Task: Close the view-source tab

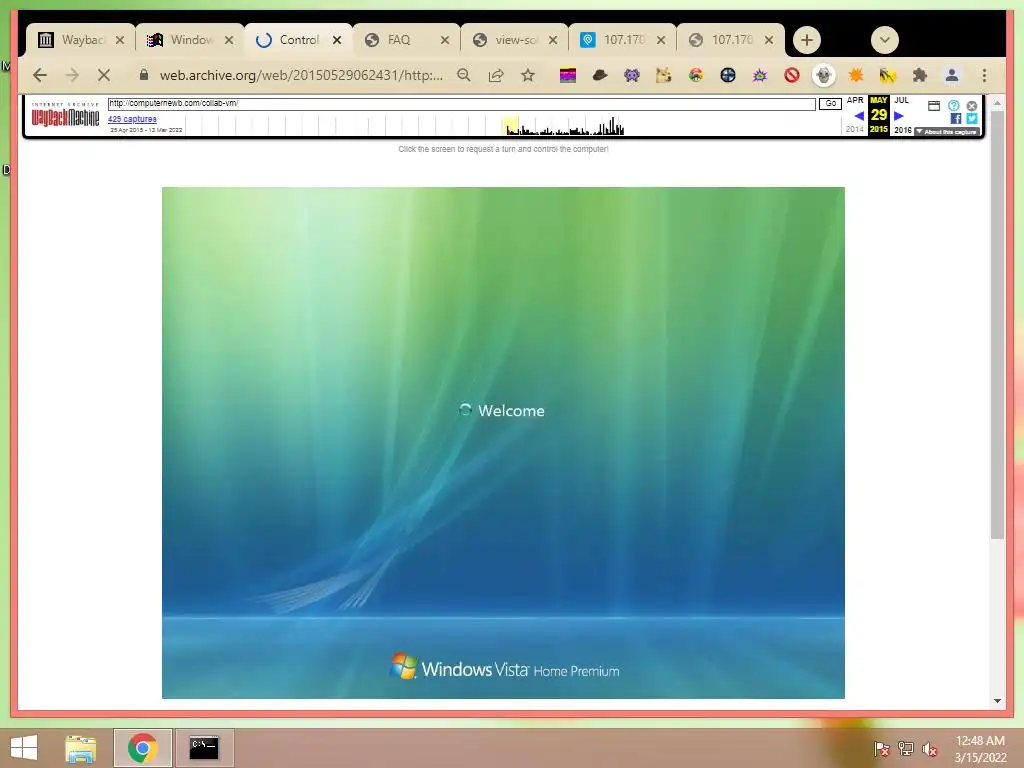Action: click(x=553, y=40)
